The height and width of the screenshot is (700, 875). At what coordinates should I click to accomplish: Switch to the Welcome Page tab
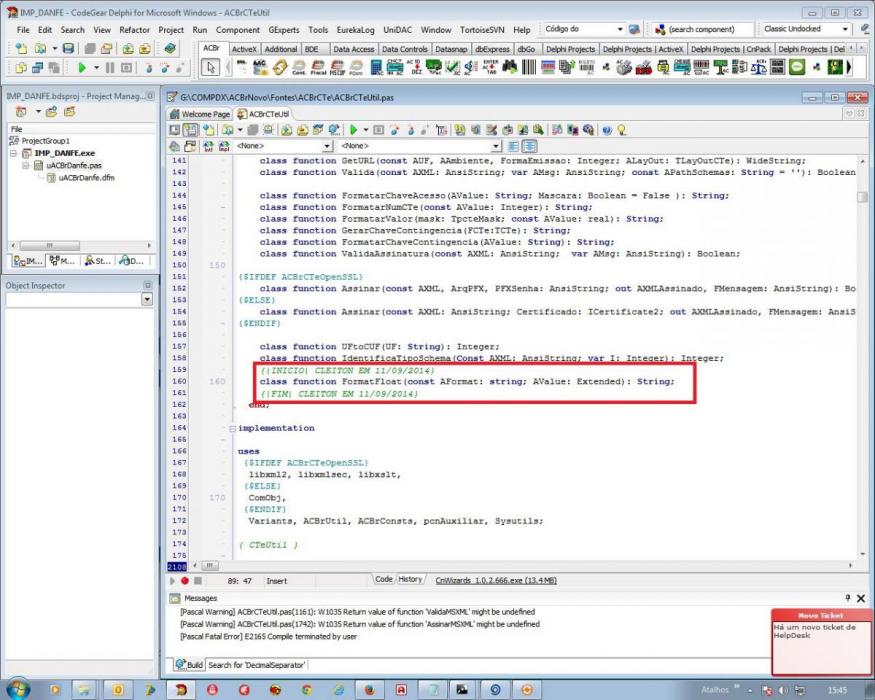[200, 114]
